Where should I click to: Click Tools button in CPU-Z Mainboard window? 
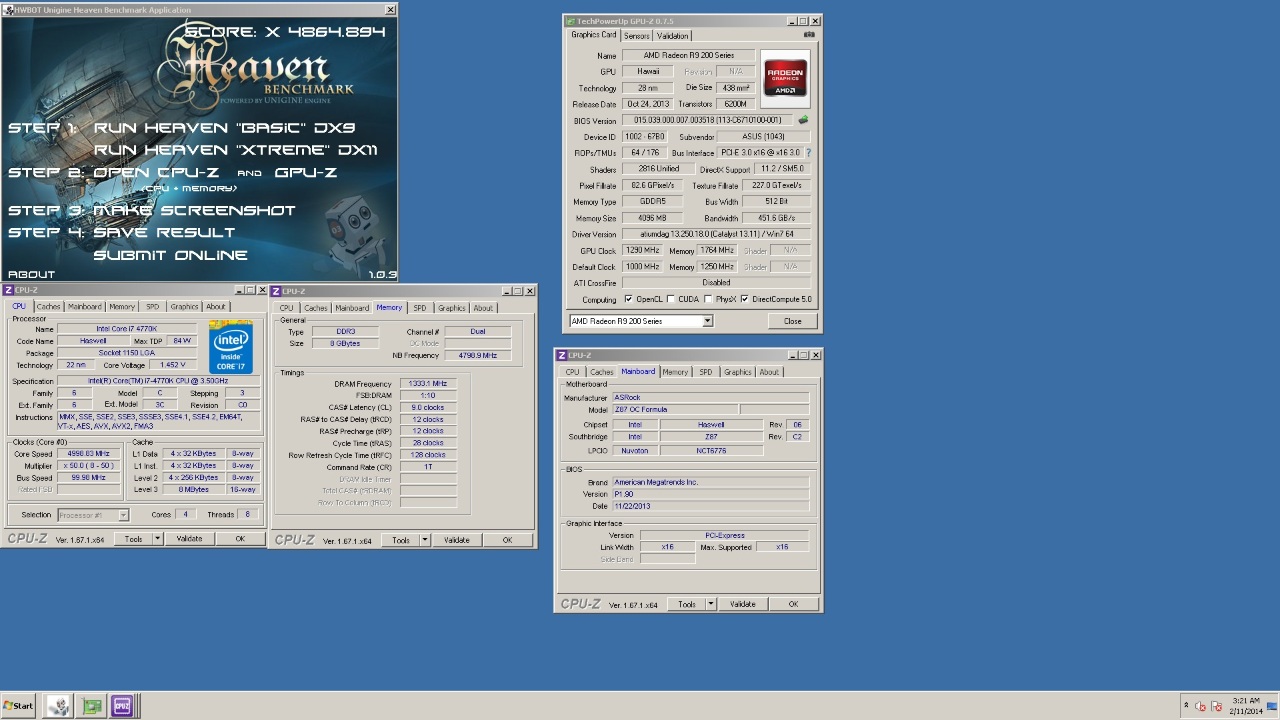pyautogui.click(x=686, y=604)
